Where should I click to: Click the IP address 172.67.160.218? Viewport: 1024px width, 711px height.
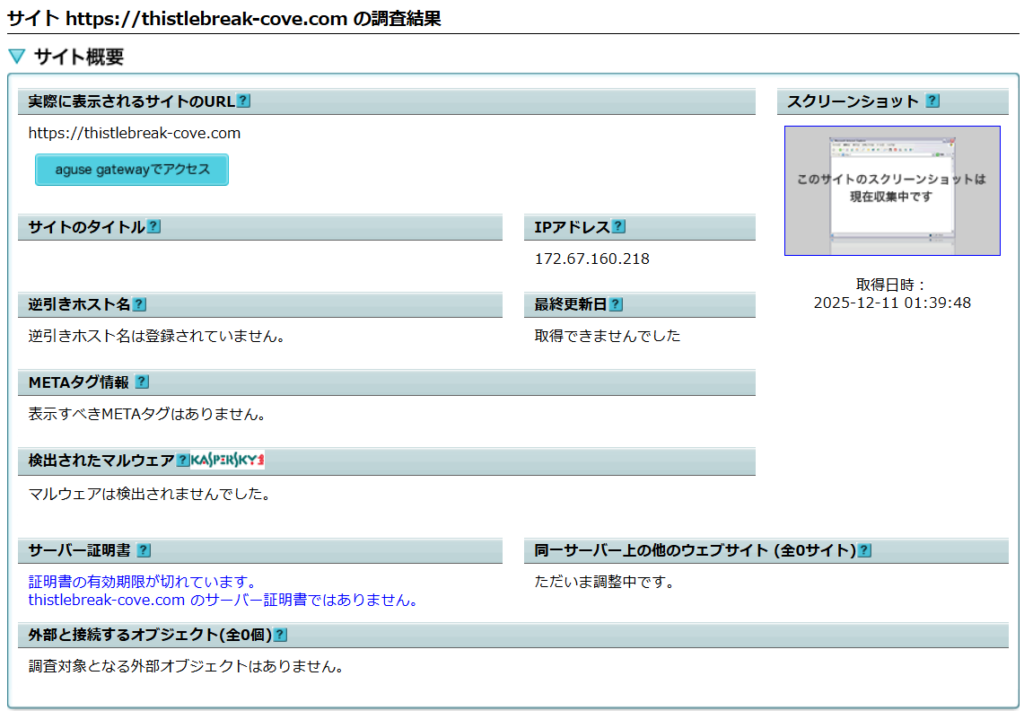point(592,259)
